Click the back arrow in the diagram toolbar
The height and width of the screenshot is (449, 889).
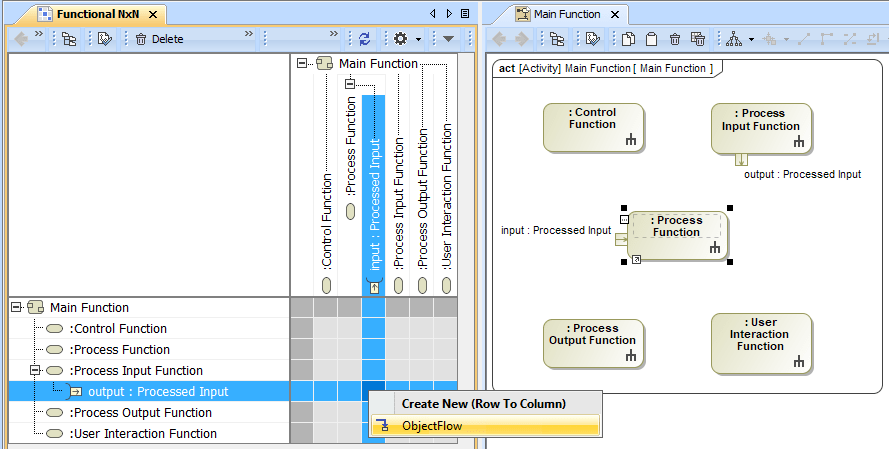click(499, 39)
